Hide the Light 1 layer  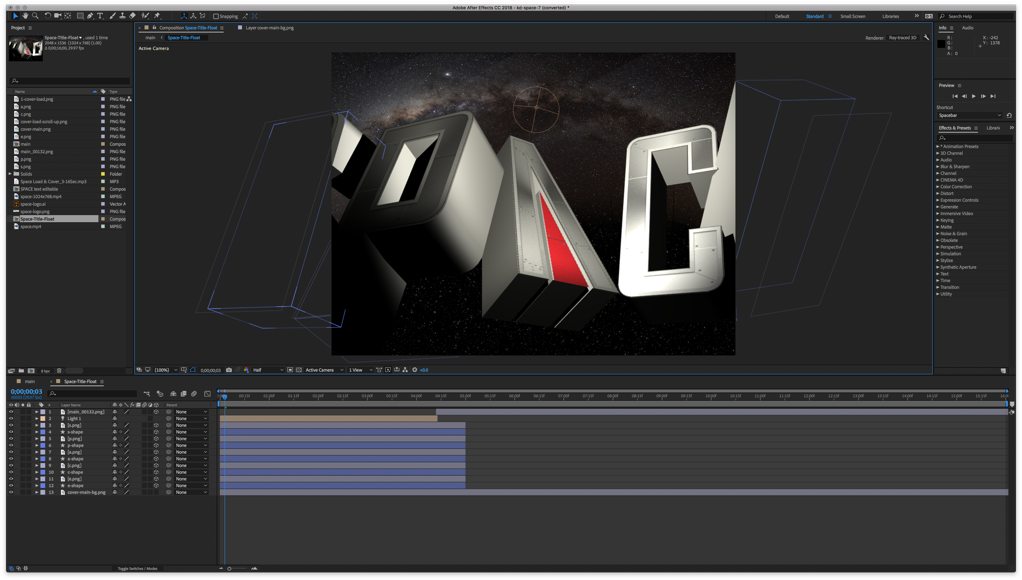point(11,419)
